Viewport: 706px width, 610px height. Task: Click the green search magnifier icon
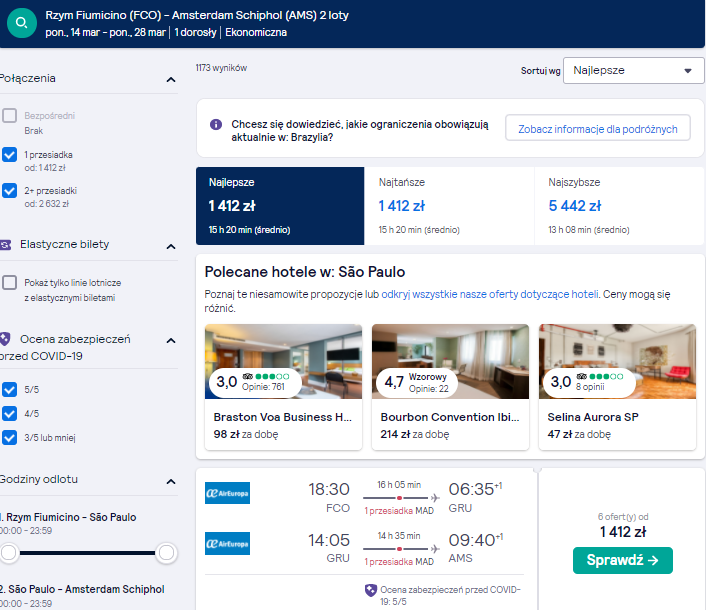[22, 23]
